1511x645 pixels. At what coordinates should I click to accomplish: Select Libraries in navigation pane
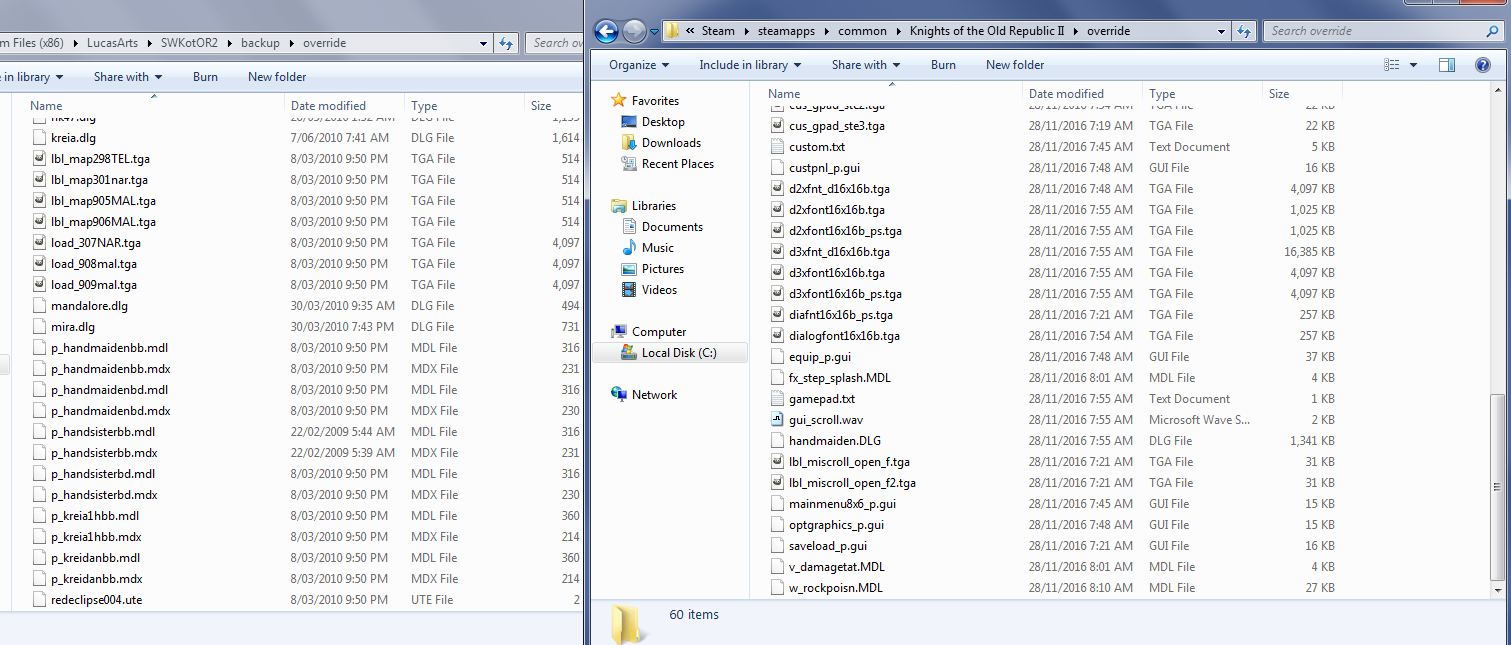point(653,206)
